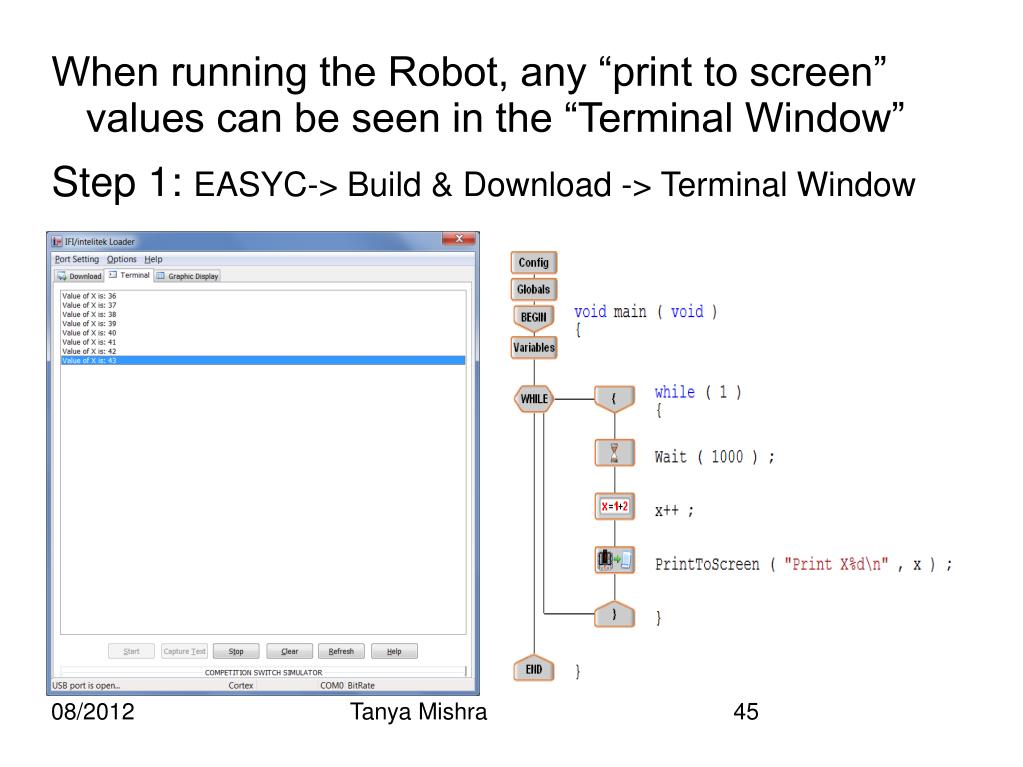1023x767 pixels.
Task: Click the 'x++ ;' code line
Action: pos(674,511)
